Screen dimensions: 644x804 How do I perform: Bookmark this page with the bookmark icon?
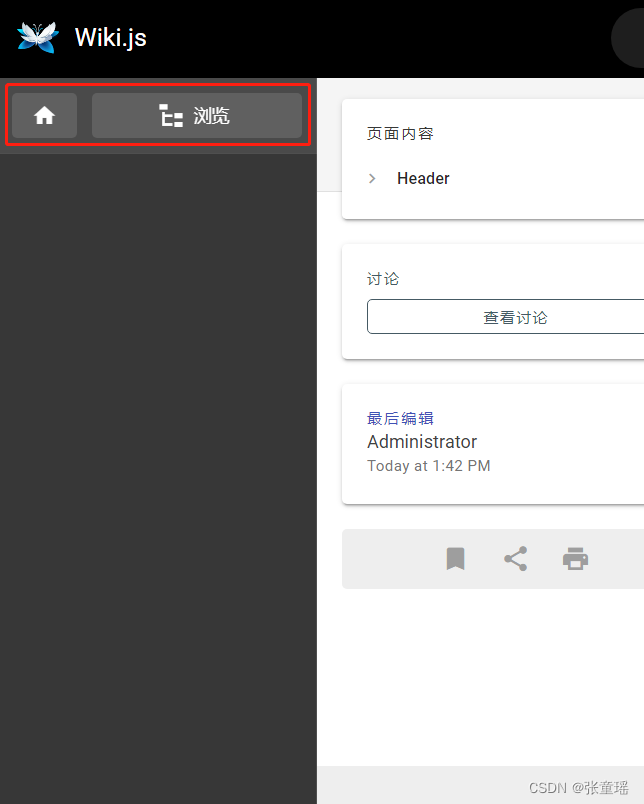coord(455,559)
